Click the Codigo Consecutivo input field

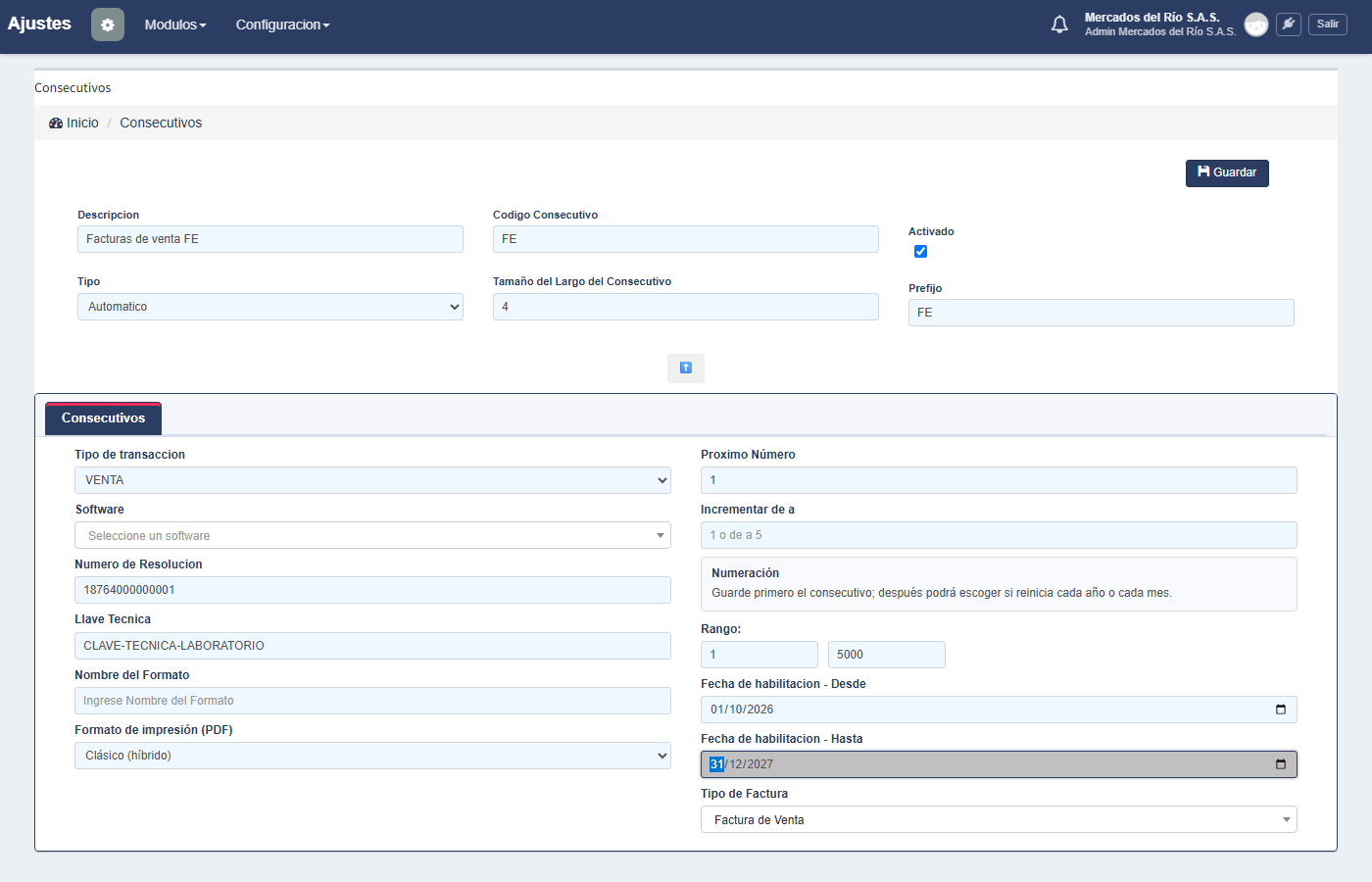click(686, 239)
